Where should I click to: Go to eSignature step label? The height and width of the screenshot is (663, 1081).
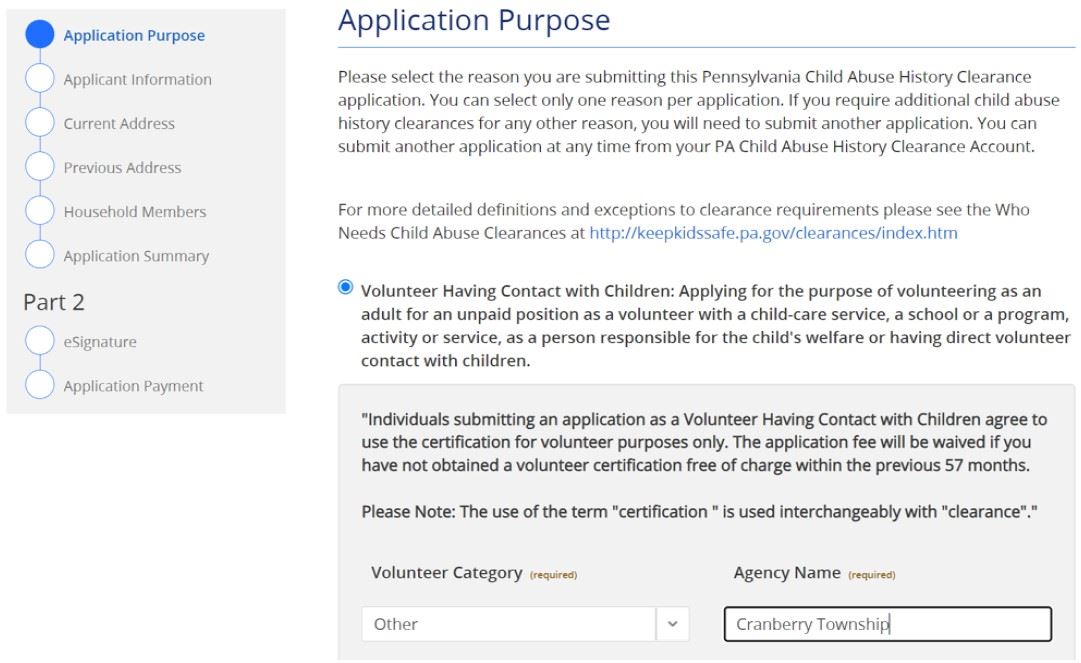(x=100, y=341)
